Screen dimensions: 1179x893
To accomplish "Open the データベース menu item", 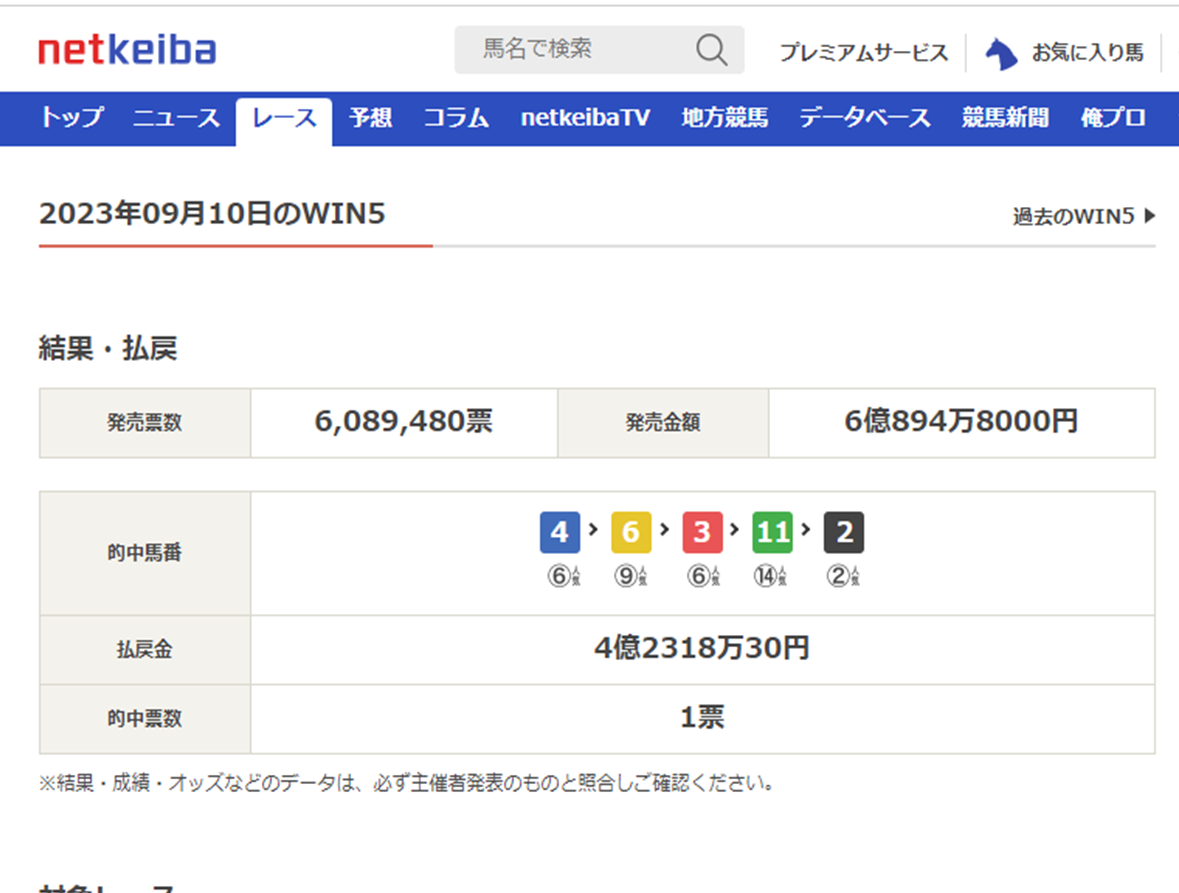I will point(865,118).
